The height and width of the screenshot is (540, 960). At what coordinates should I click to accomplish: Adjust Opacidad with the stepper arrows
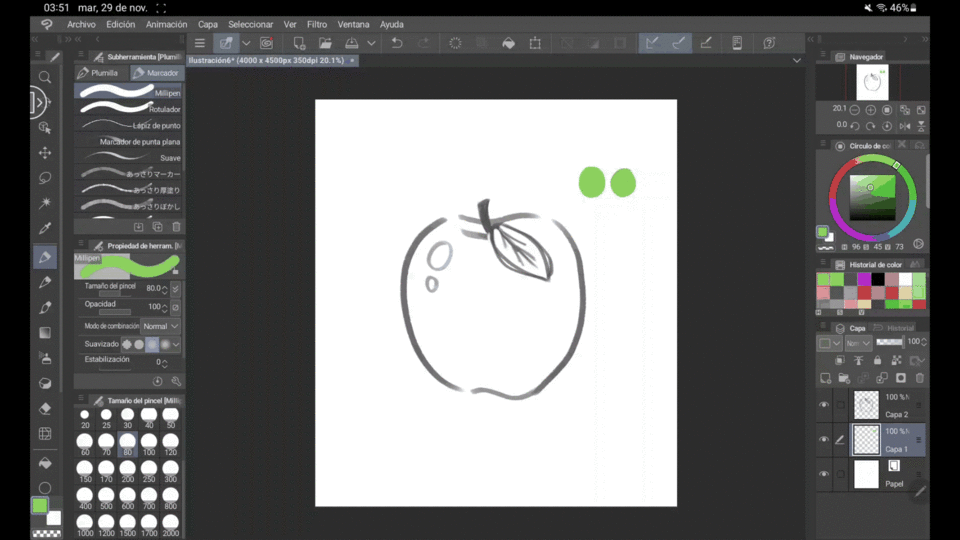(164, 307)
